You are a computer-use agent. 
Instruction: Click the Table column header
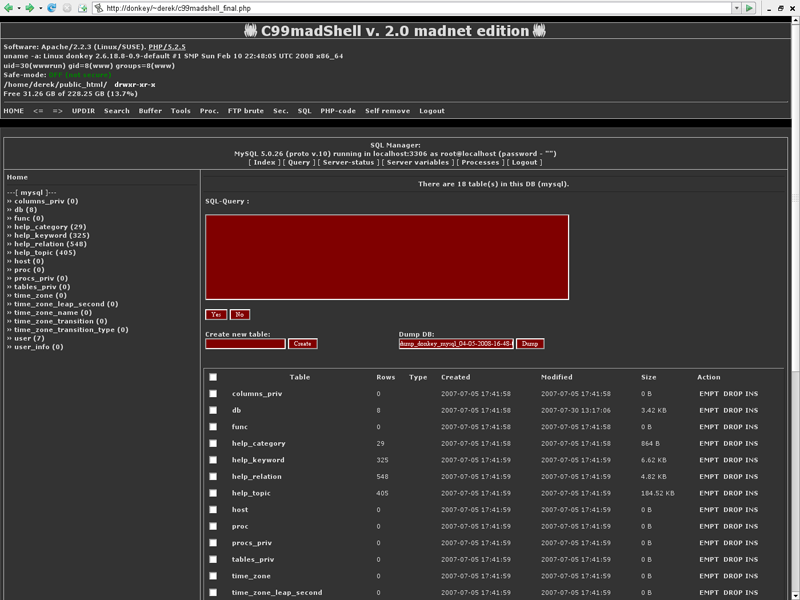[x=300, y=377]
